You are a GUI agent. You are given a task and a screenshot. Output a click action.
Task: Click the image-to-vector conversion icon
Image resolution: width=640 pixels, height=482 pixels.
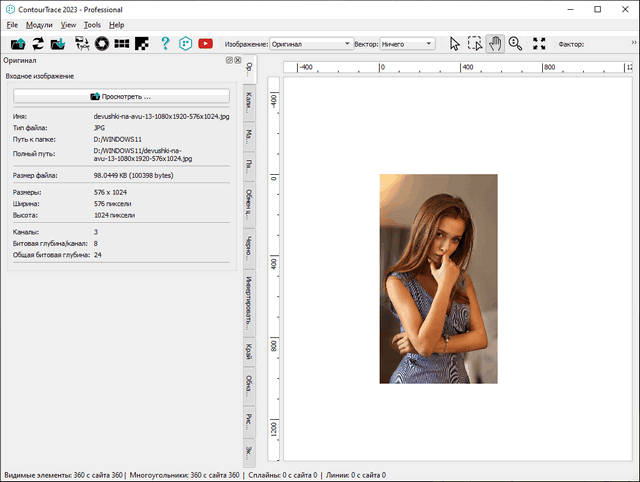click(x=82, y=44)
